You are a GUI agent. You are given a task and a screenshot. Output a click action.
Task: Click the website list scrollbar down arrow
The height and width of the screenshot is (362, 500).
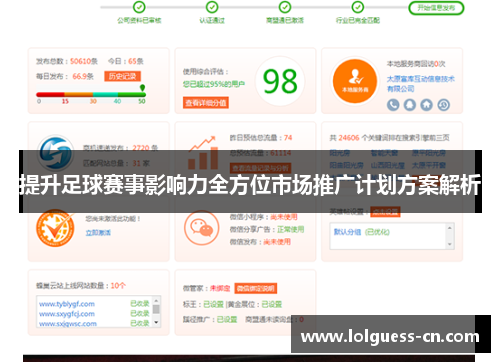pos(156,323)
